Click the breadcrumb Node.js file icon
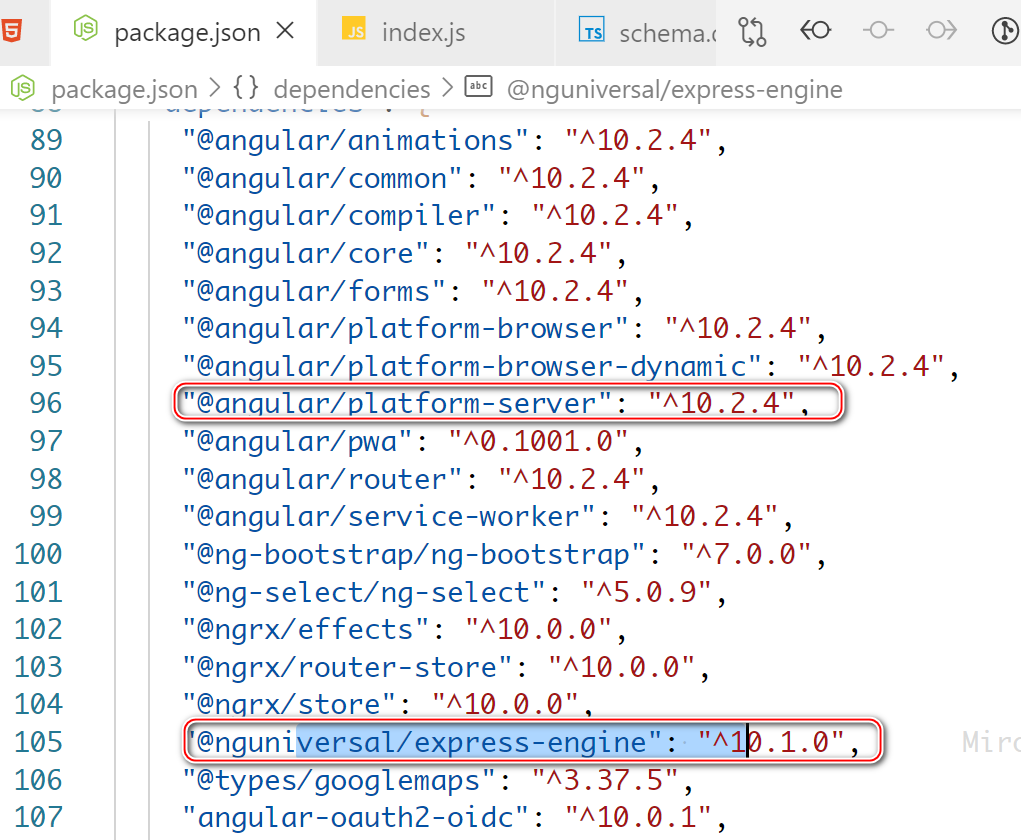The width and height of the screenshot is (1021, 840). point(23,87)
